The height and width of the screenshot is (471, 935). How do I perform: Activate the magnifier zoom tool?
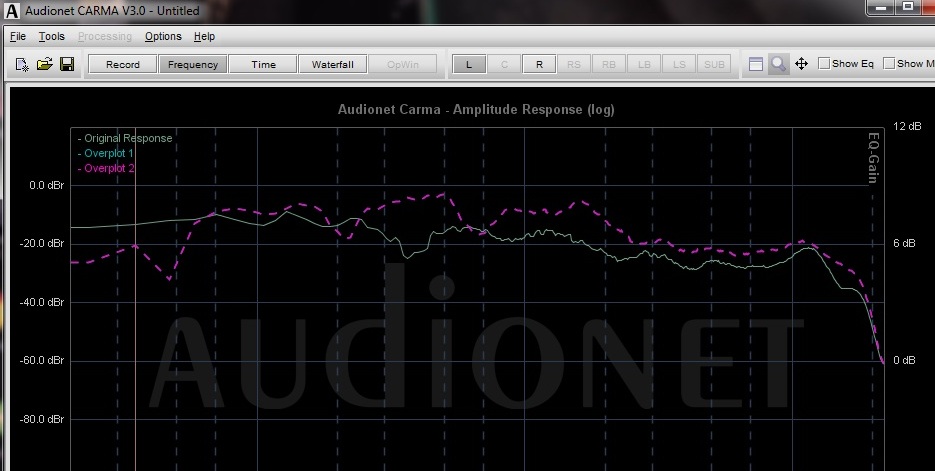pyautogui.click(x=778, y=64)
